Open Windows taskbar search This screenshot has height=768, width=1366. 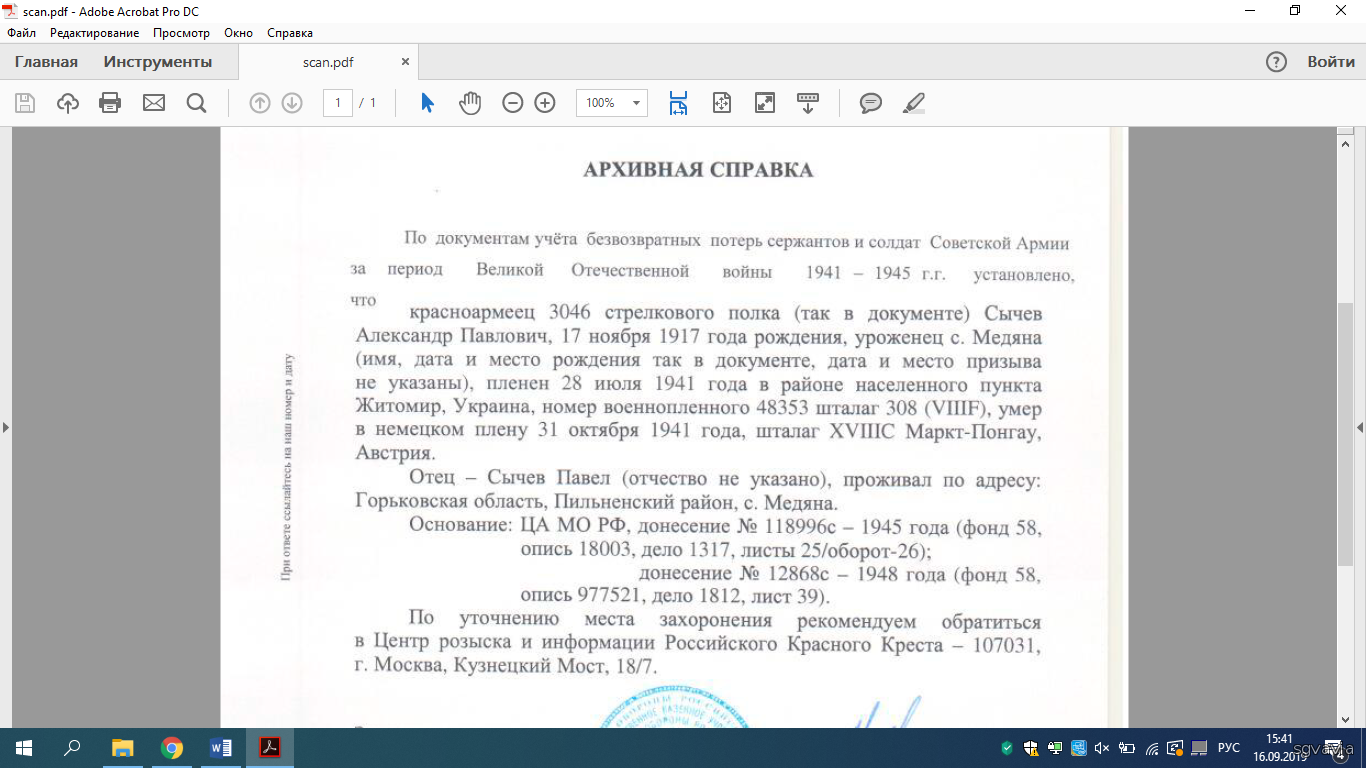(x=72, y=748)
